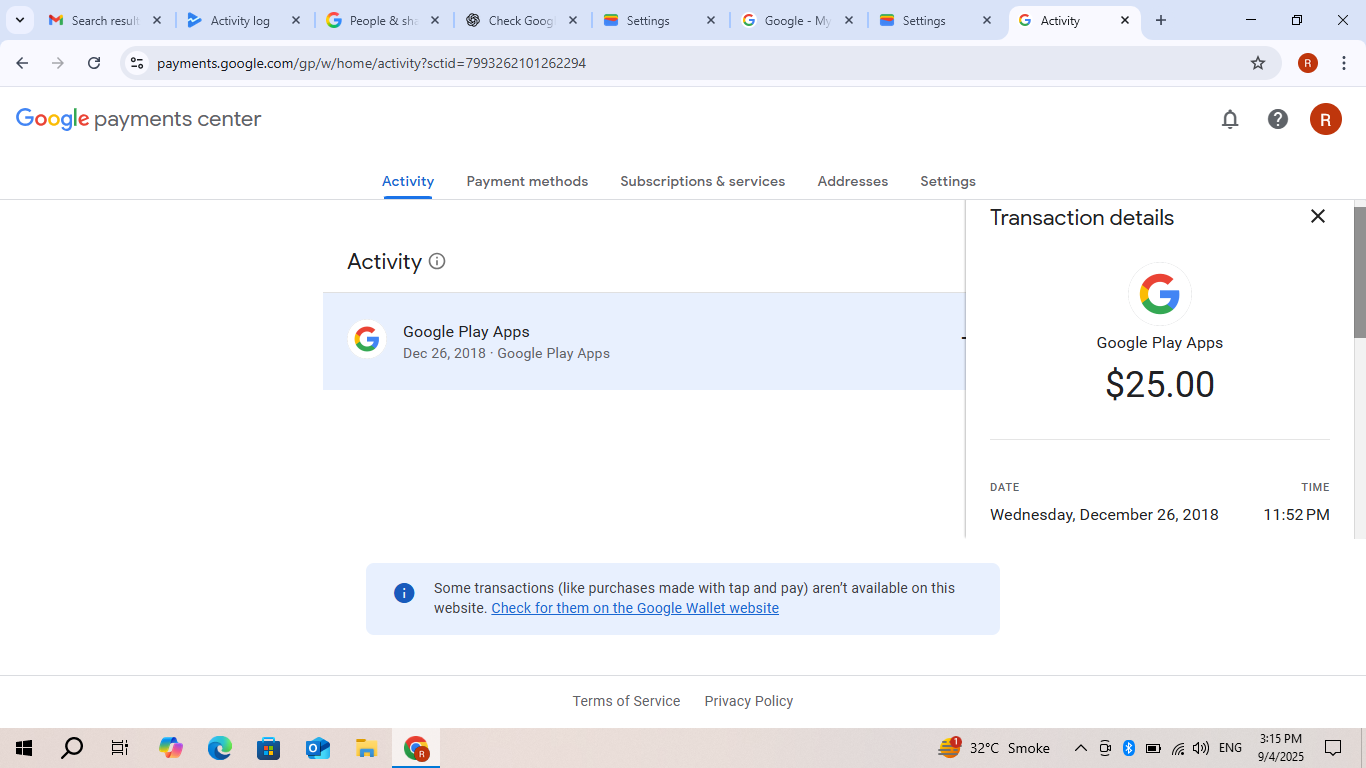Open the weather widget showing 32°C Smoke

(x=994, y=748)
